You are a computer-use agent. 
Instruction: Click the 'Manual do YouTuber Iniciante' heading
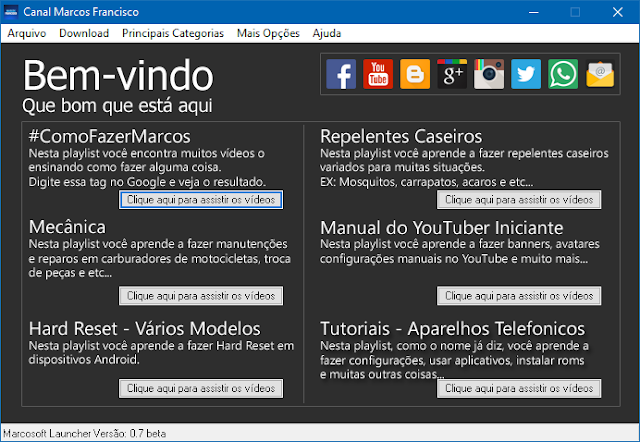pos(442,228)
